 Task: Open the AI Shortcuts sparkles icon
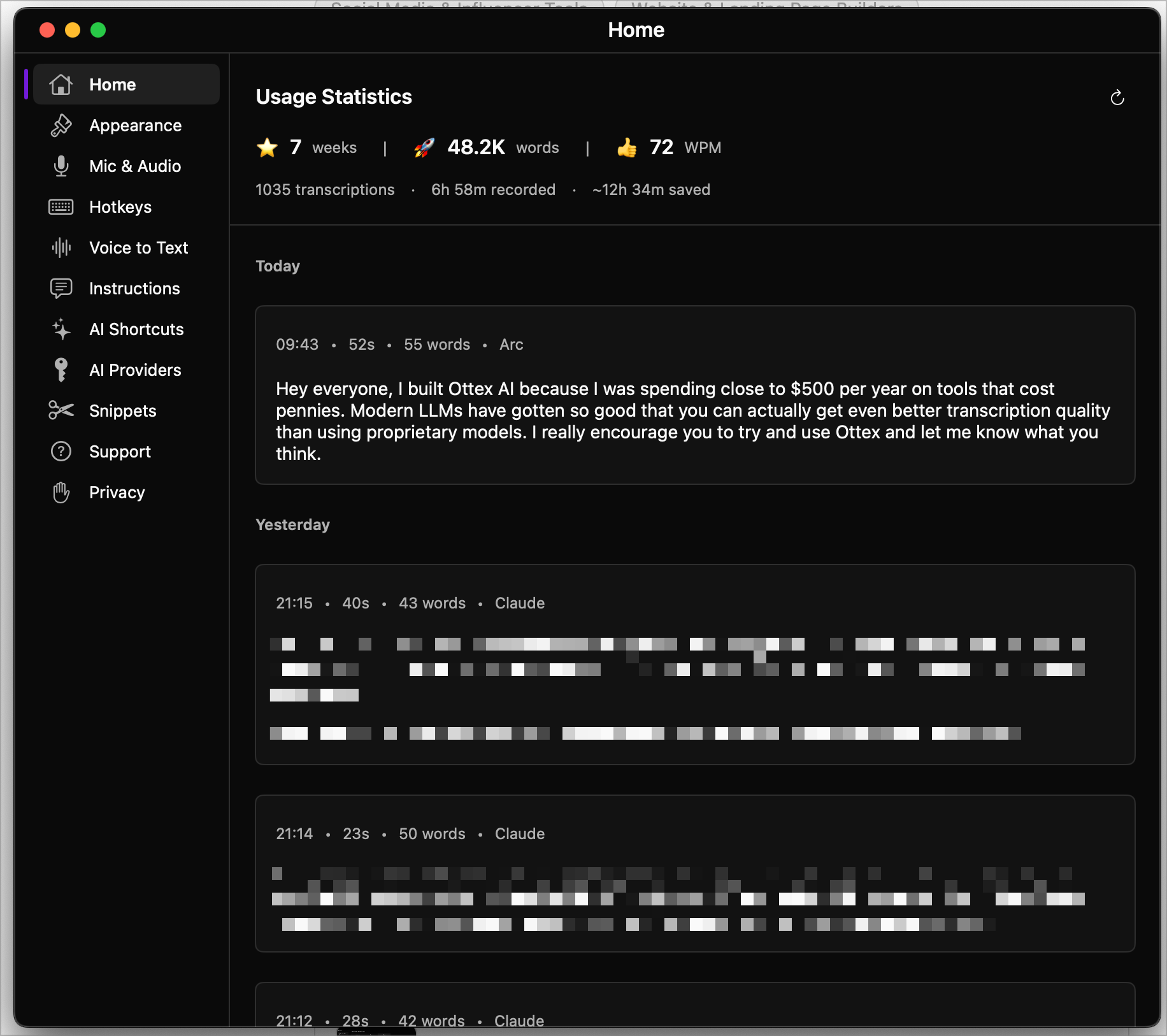click(x=61, y=329)
